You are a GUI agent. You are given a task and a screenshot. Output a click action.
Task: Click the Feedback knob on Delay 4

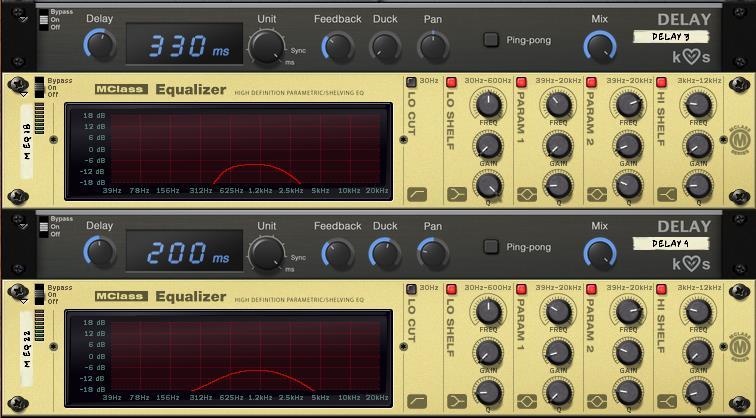[338, 253]
